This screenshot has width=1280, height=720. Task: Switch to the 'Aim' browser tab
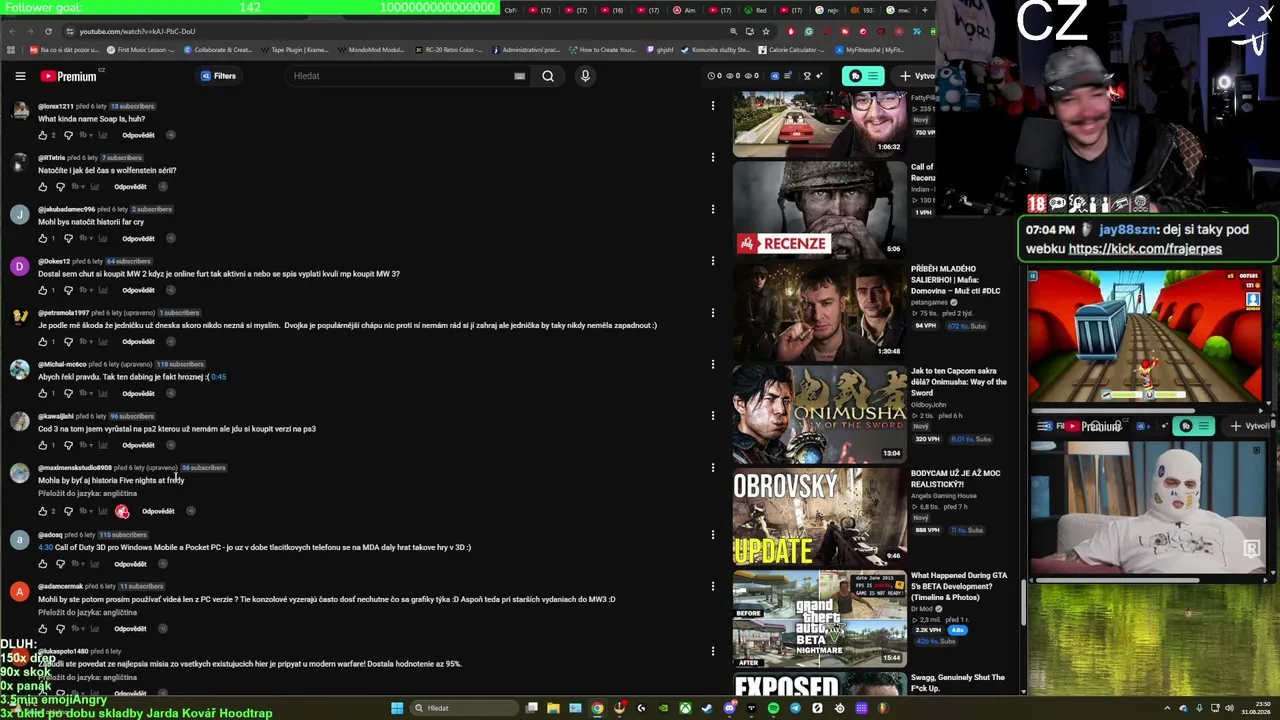[x=684, y=10]
